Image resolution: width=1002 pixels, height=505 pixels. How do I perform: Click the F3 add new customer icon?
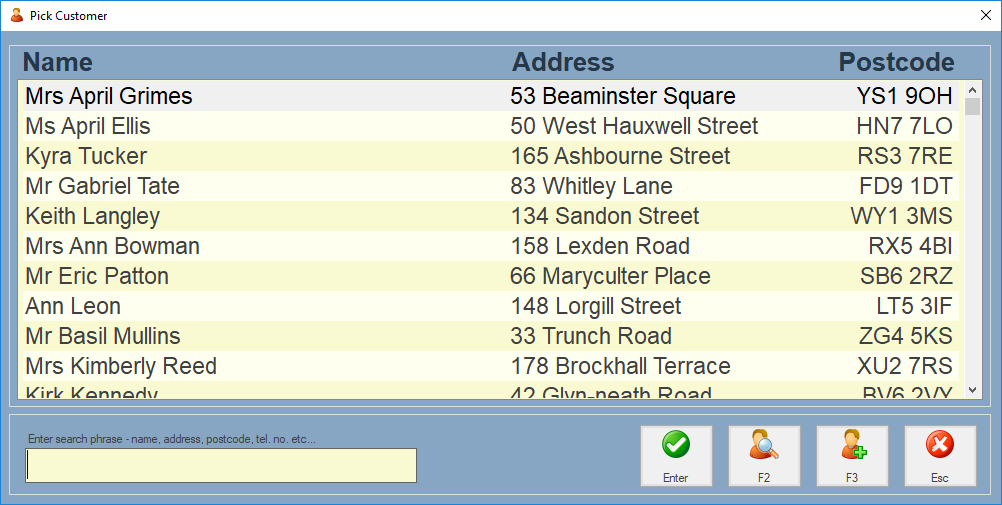[x=852, y=456]
